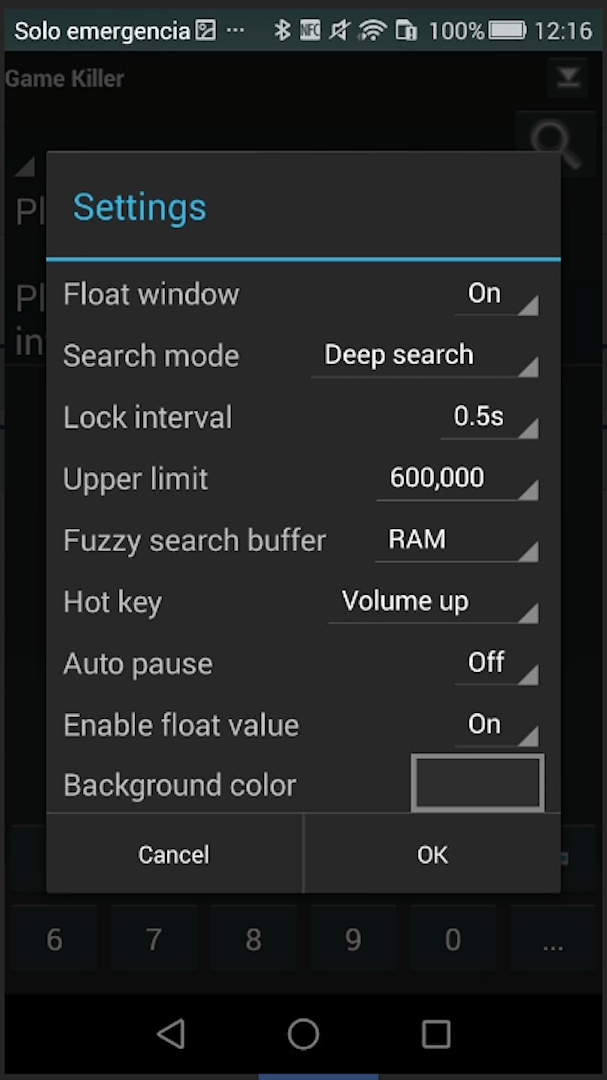607x1080 pixels.
Task: Tap the battery status icon
Action: 507,30
